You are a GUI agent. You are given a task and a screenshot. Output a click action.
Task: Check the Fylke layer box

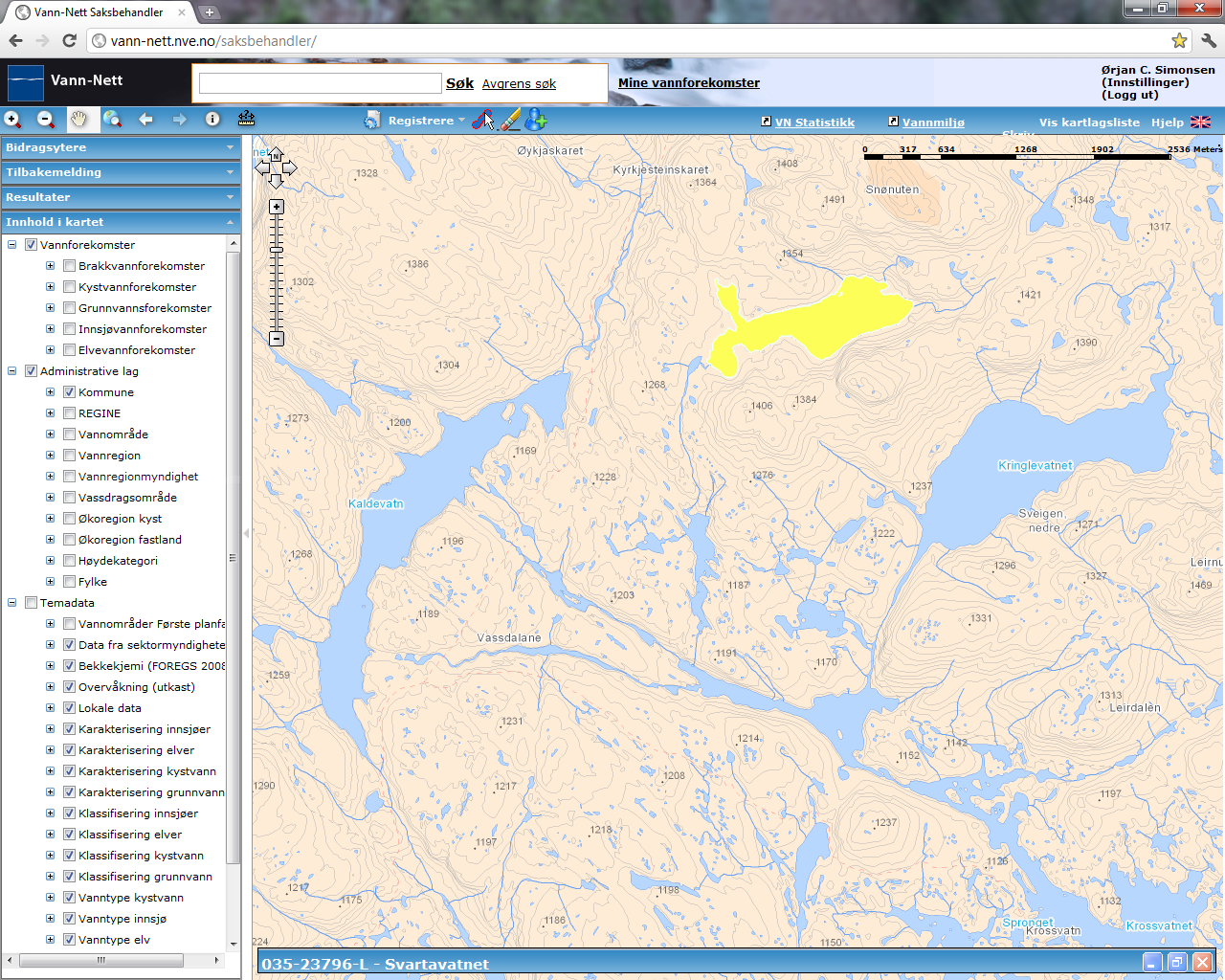69,582
